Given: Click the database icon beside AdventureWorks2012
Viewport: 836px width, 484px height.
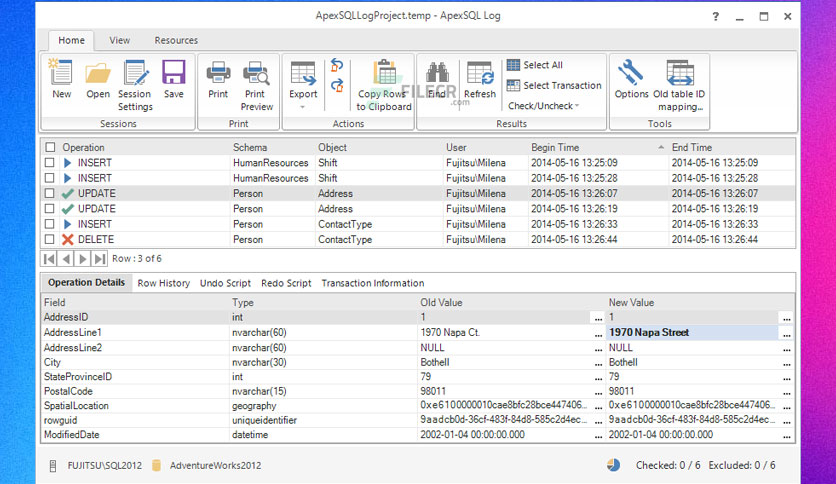Looking at the screenshot, I should (x=156, y=465).
